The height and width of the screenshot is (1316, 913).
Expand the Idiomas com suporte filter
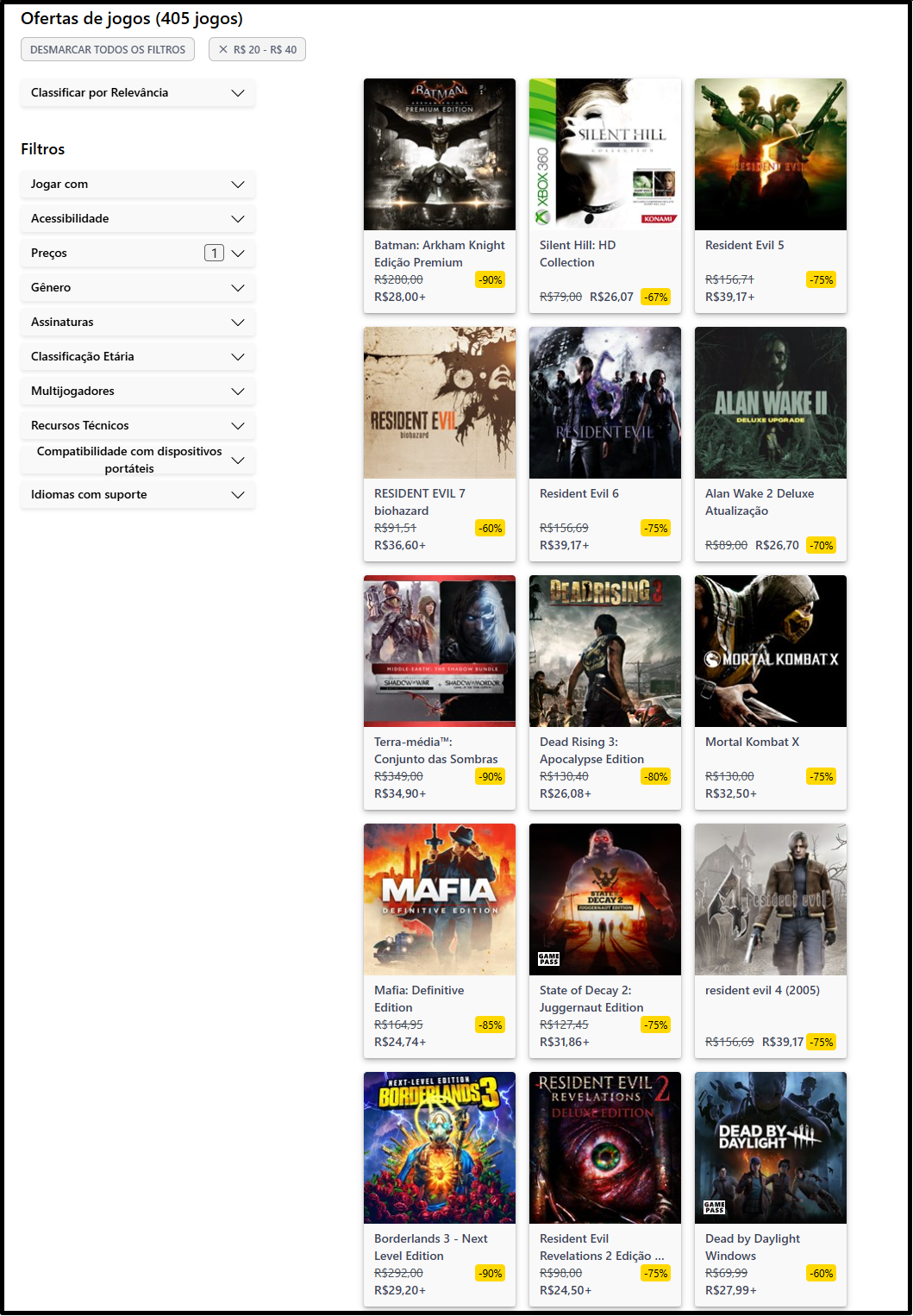pyautogui.click(x=138, y=495)
